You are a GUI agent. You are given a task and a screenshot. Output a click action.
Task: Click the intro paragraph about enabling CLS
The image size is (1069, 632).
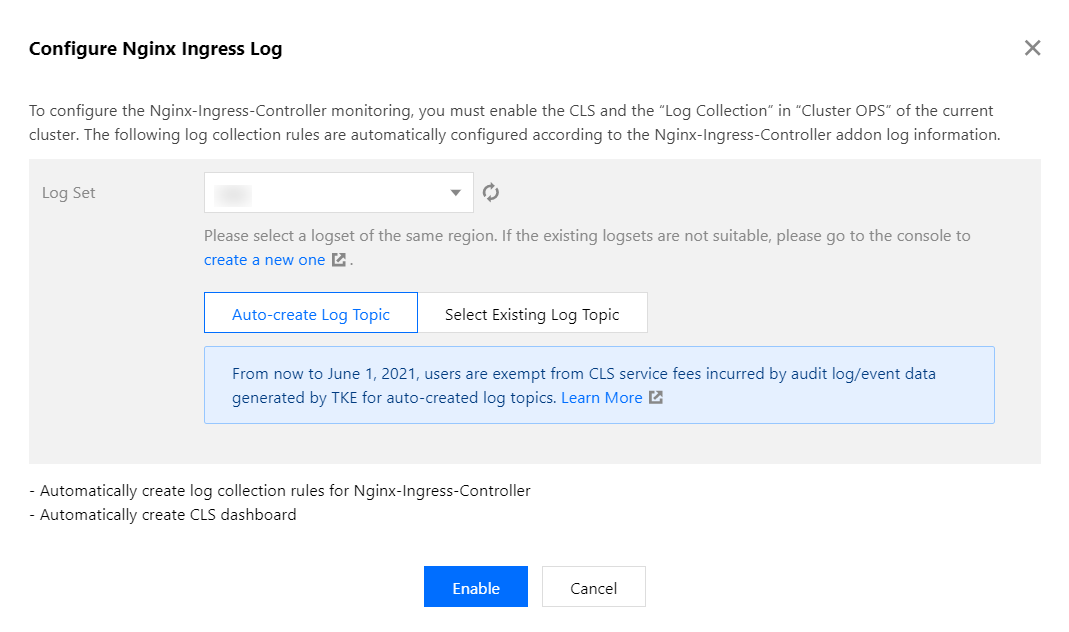point(514,123)
